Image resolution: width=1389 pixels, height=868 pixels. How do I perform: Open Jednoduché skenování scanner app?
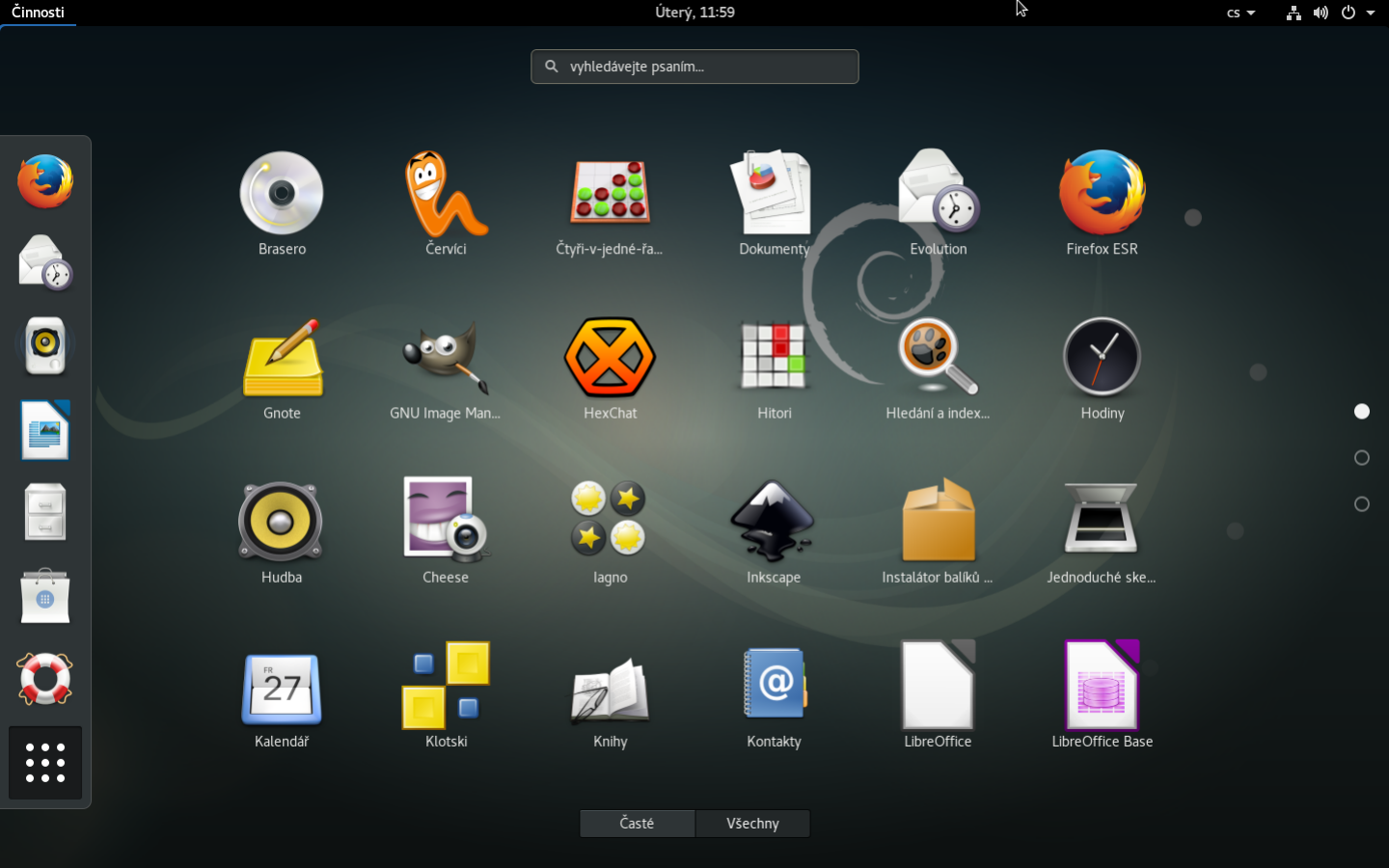(1102, 532)
